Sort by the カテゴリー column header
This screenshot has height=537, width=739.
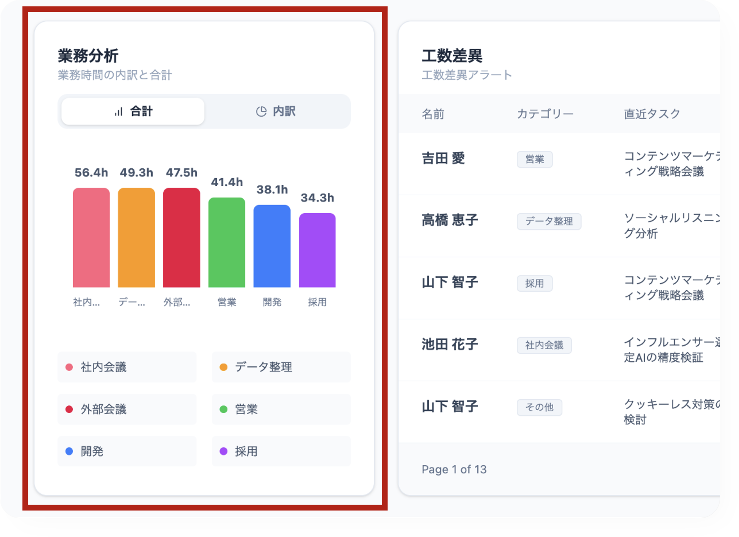[x=545, y=114]
